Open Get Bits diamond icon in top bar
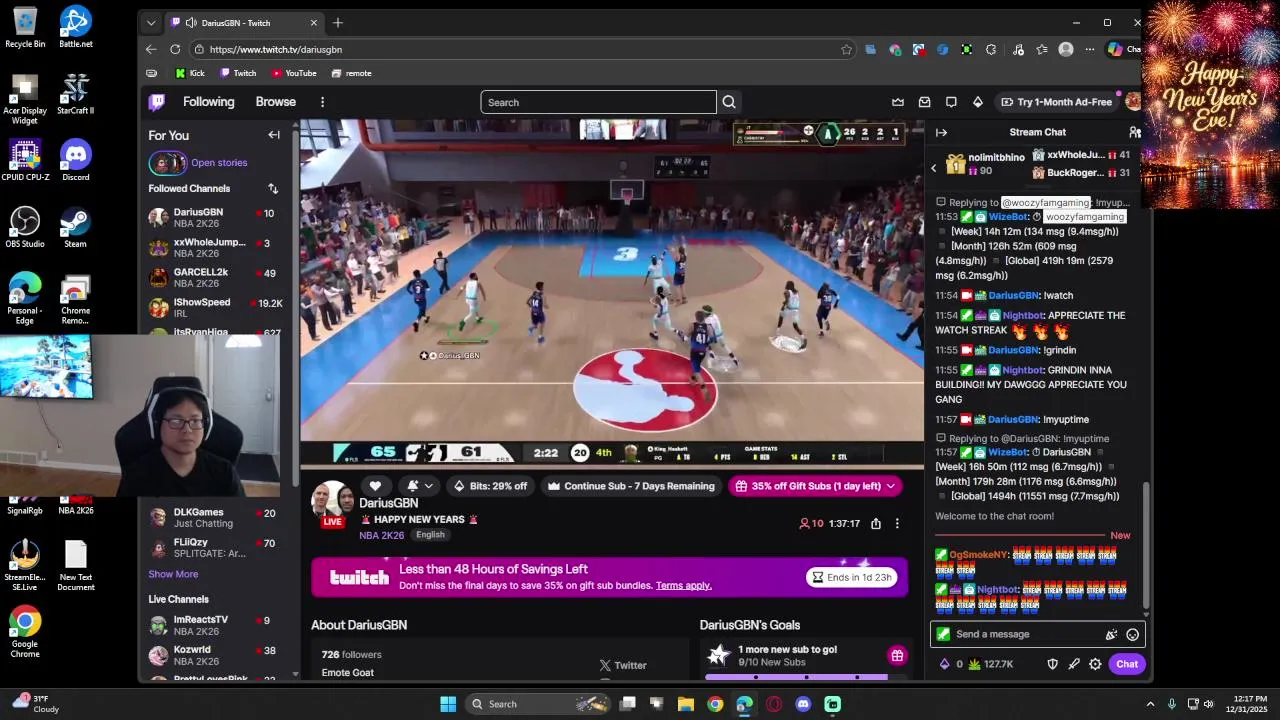The height and width of the screenshot is (720, 1280). (x=978, y=102)
